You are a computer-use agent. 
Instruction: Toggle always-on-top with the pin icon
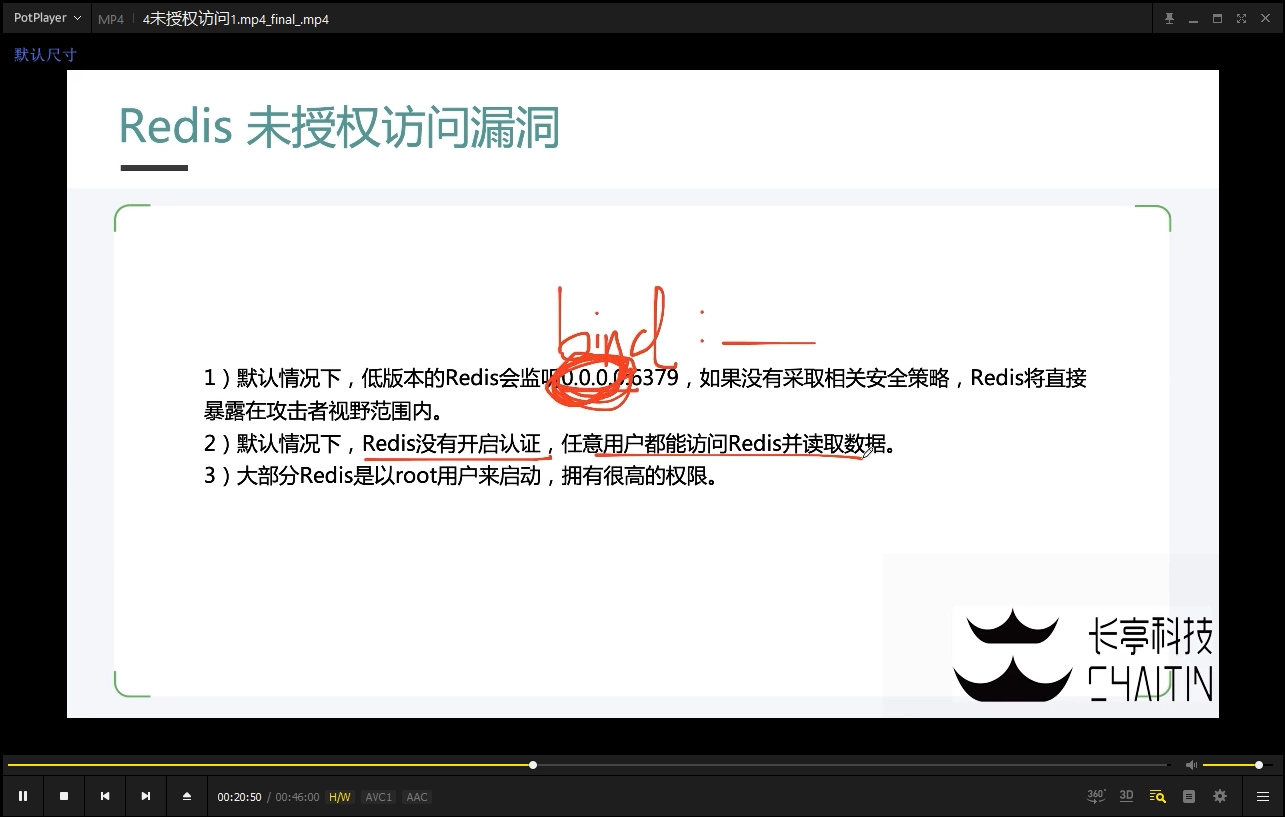(1168, 17)
